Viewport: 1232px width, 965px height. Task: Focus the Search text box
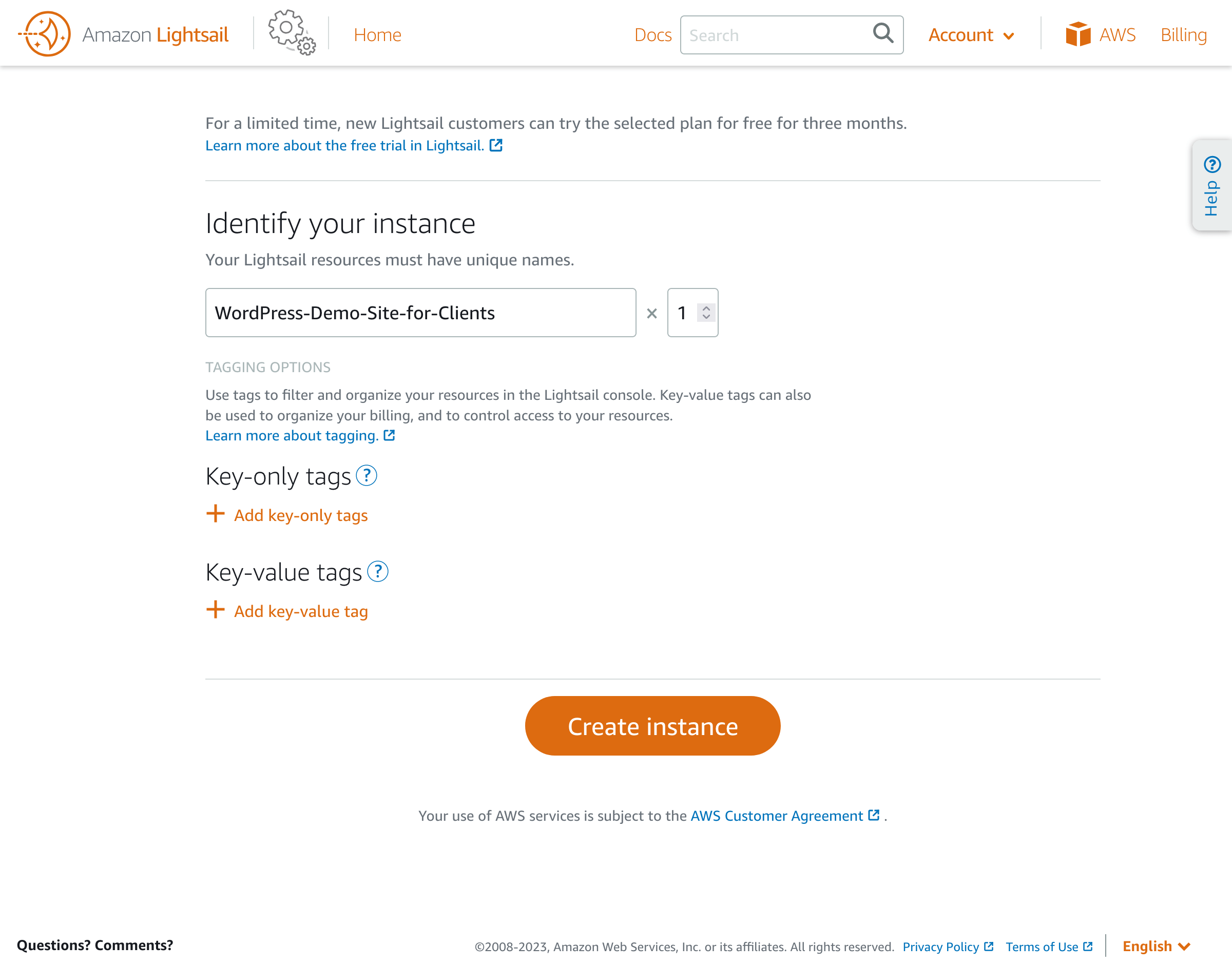point(777,35)
